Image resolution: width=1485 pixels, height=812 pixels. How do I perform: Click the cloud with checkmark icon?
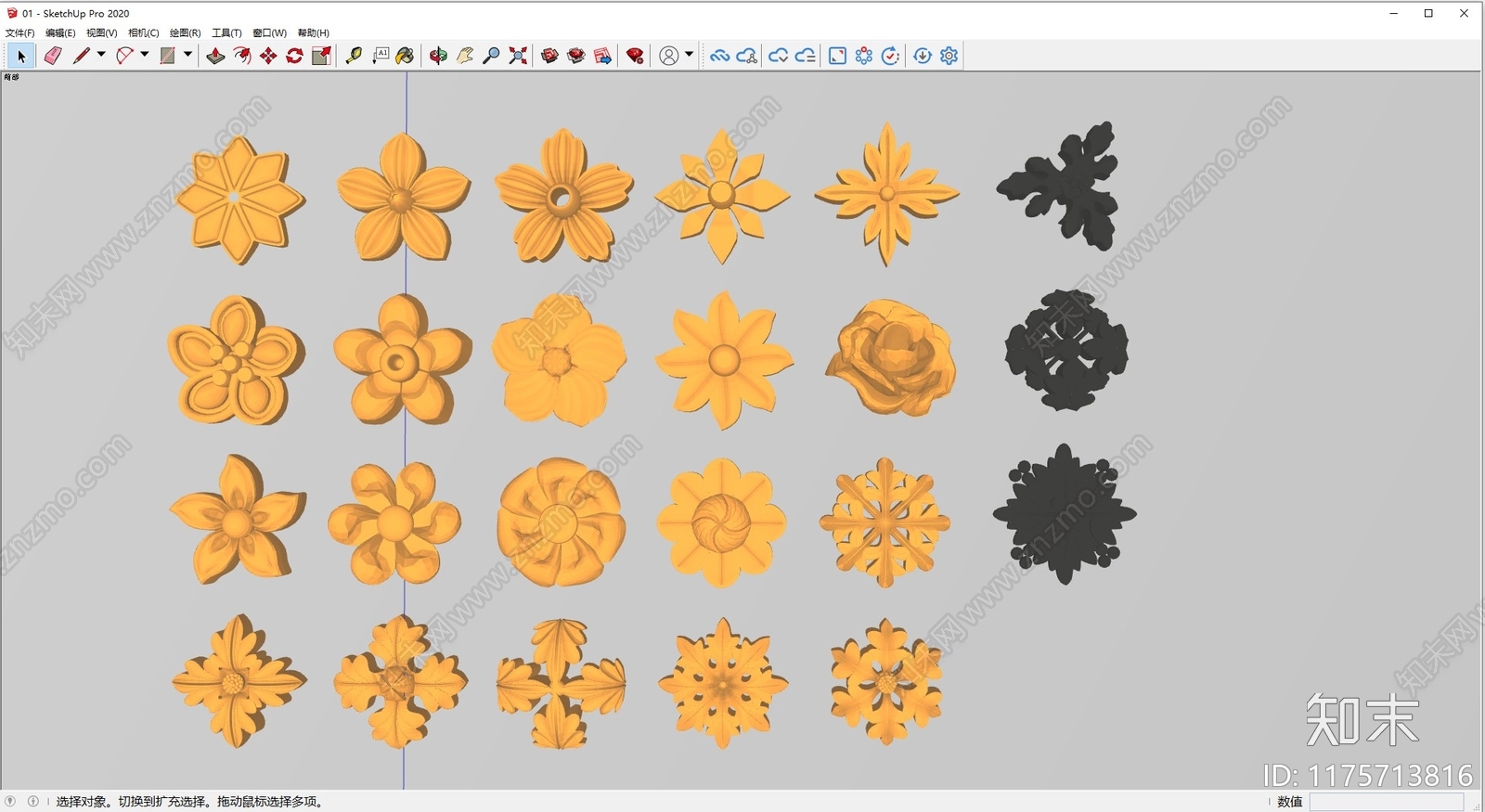tap(779, 56)
